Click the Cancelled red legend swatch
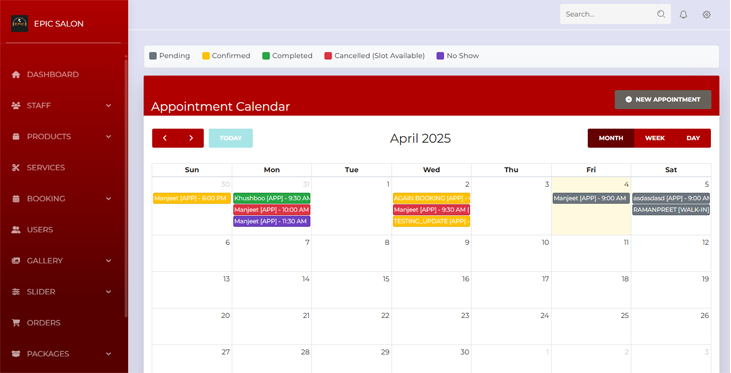This screenshot has width=731, height=373. pos(328,56)
